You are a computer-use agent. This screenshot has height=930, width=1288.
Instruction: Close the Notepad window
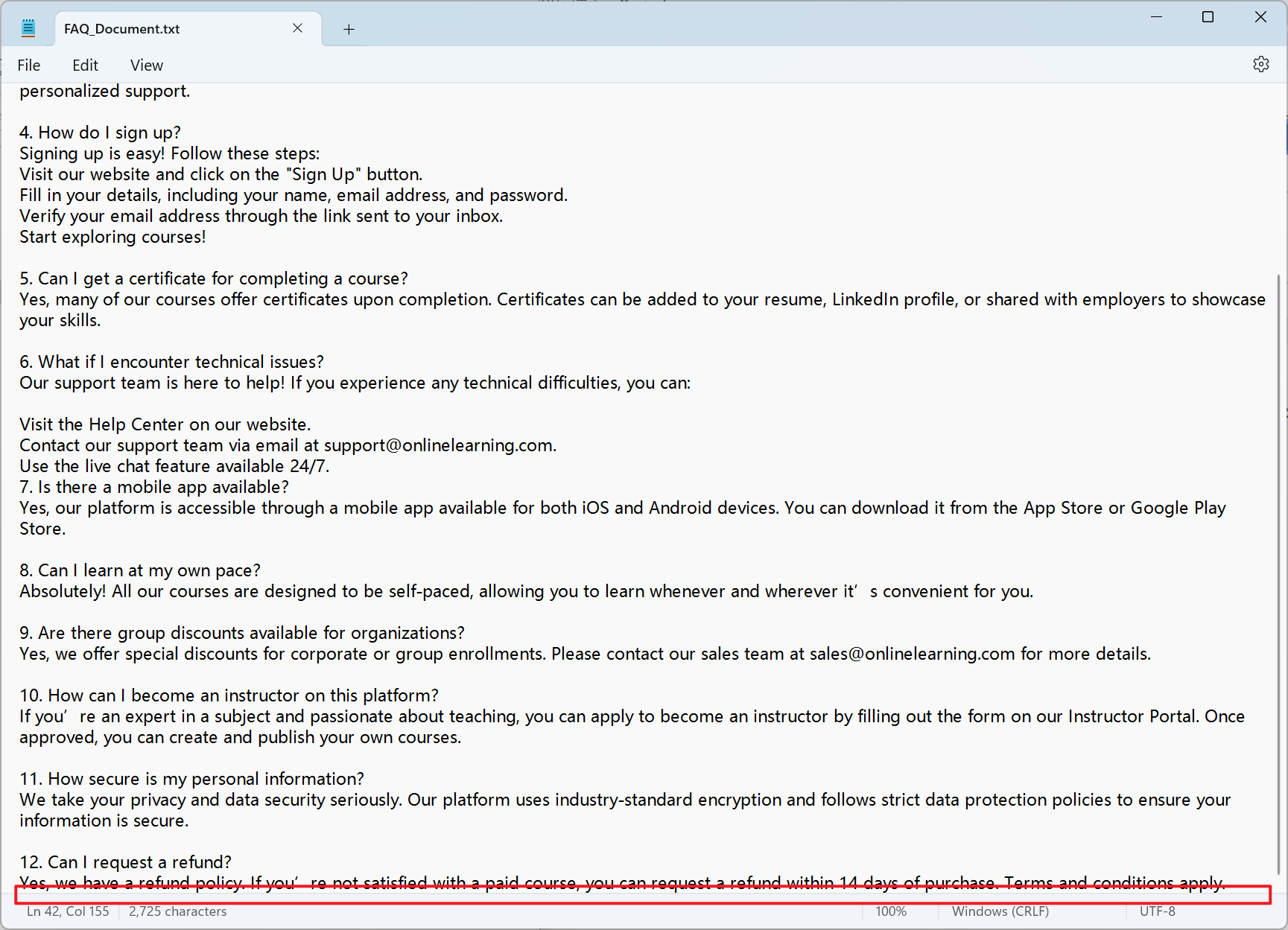1260,17
